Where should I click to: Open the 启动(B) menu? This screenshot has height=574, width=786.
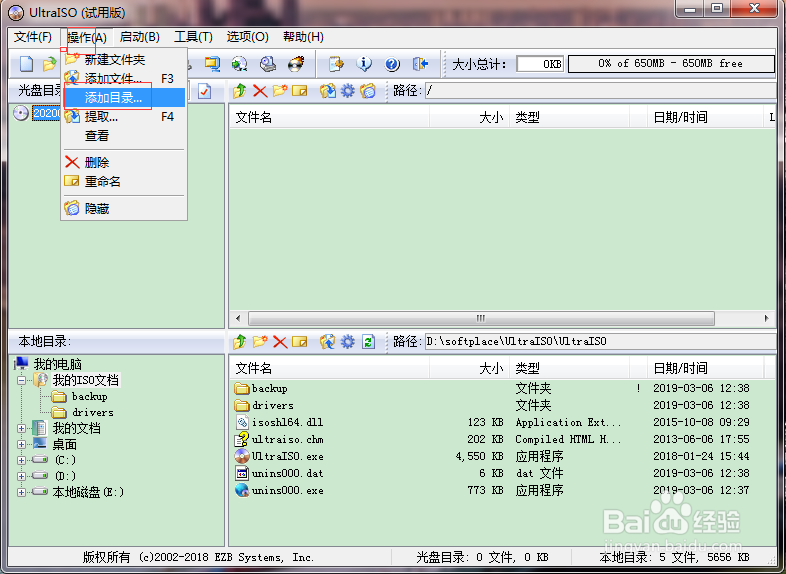[x=139, y=37]
